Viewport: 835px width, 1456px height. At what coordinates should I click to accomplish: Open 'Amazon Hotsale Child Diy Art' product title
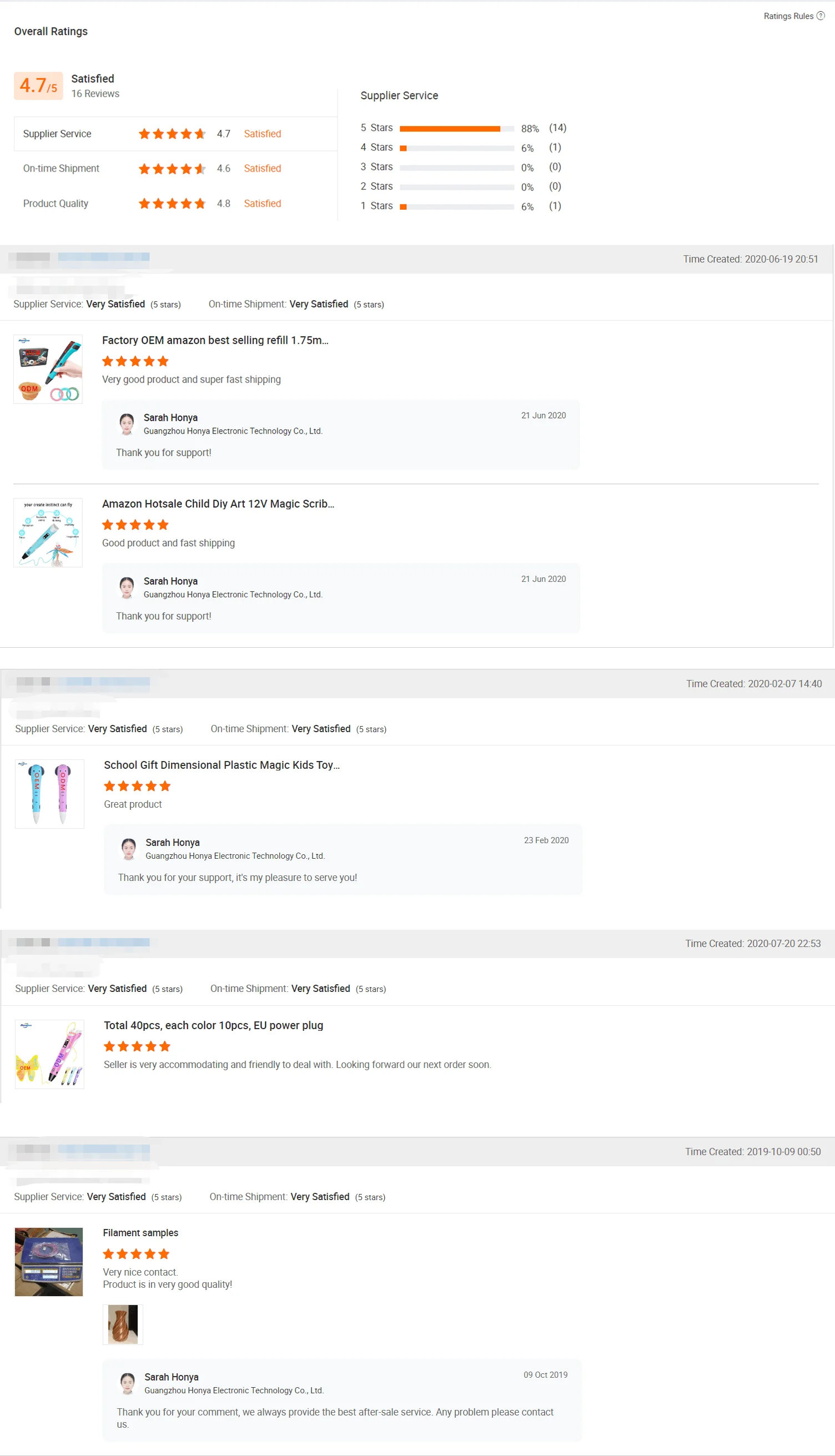(218, 503)
